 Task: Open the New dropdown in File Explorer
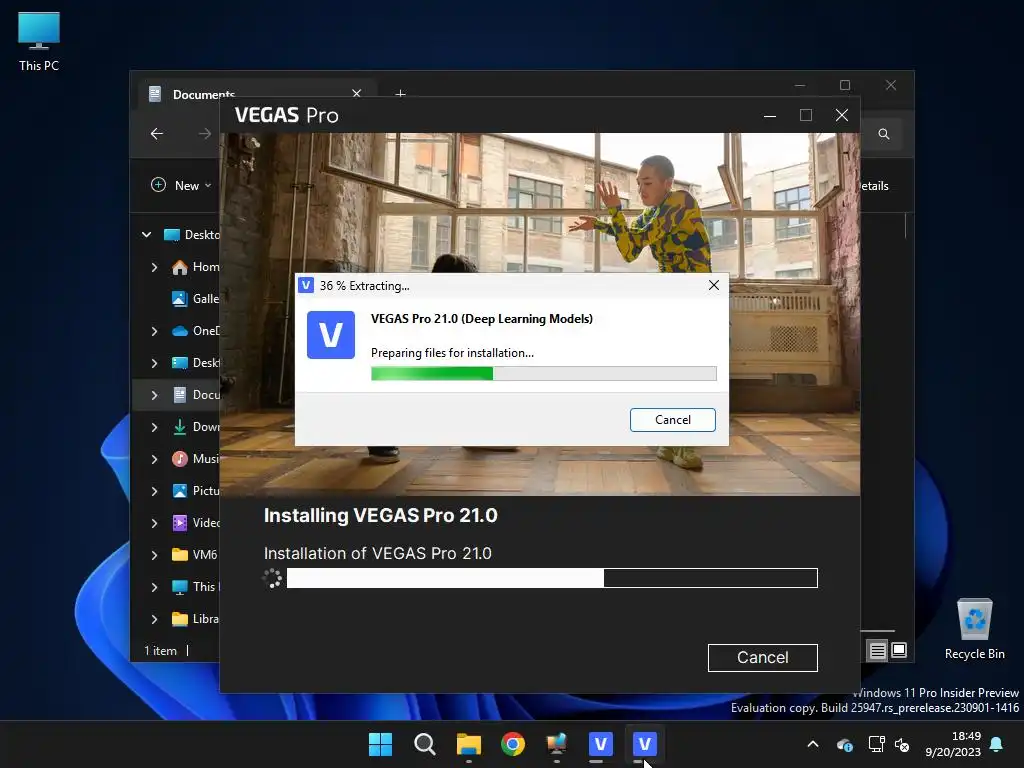[181, 185]
